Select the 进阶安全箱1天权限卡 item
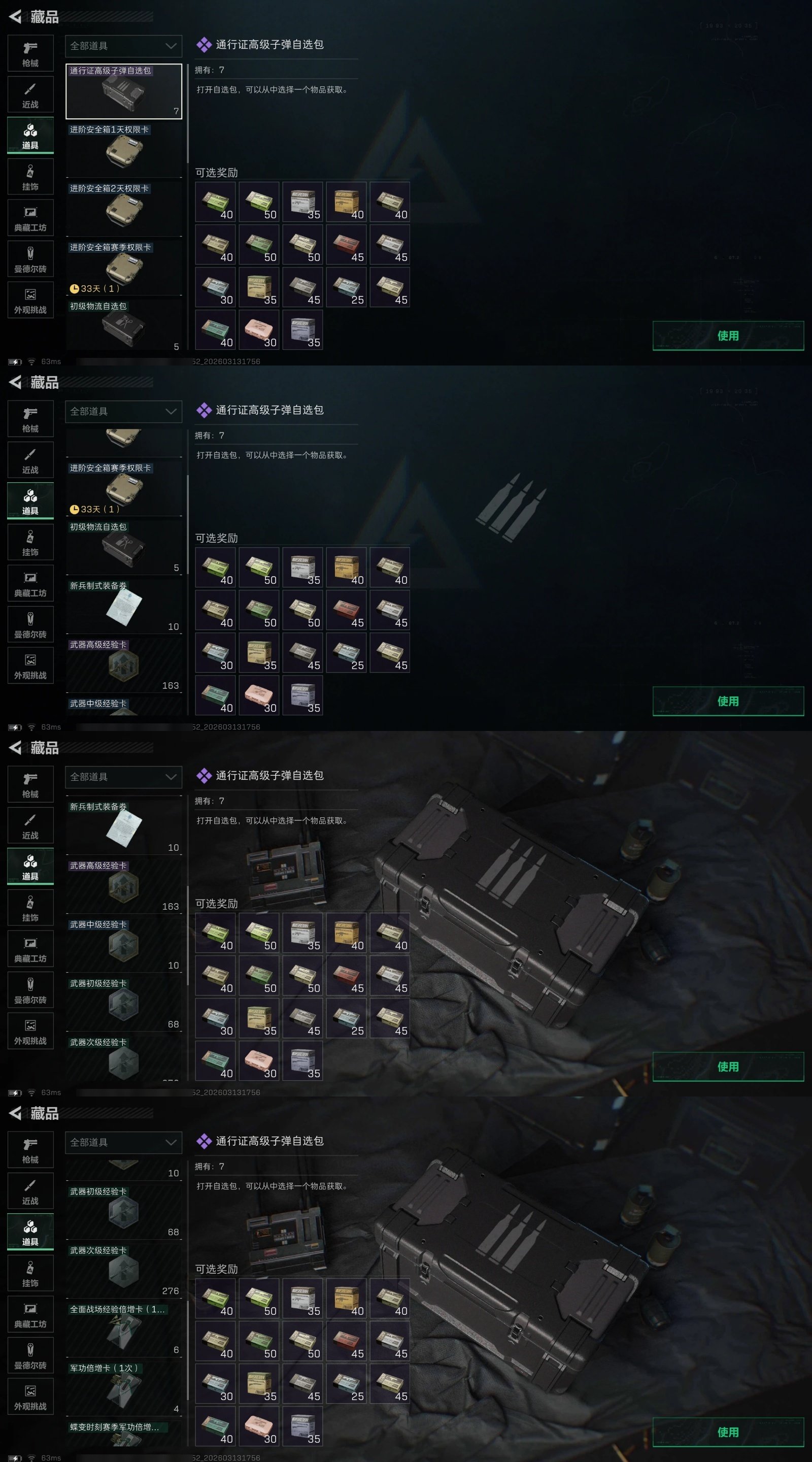 124,150
